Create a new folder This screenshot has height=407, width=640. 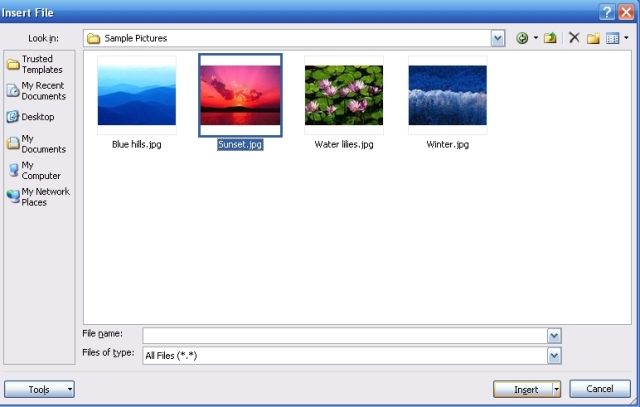pyautogui.click(x=593, y=38)
